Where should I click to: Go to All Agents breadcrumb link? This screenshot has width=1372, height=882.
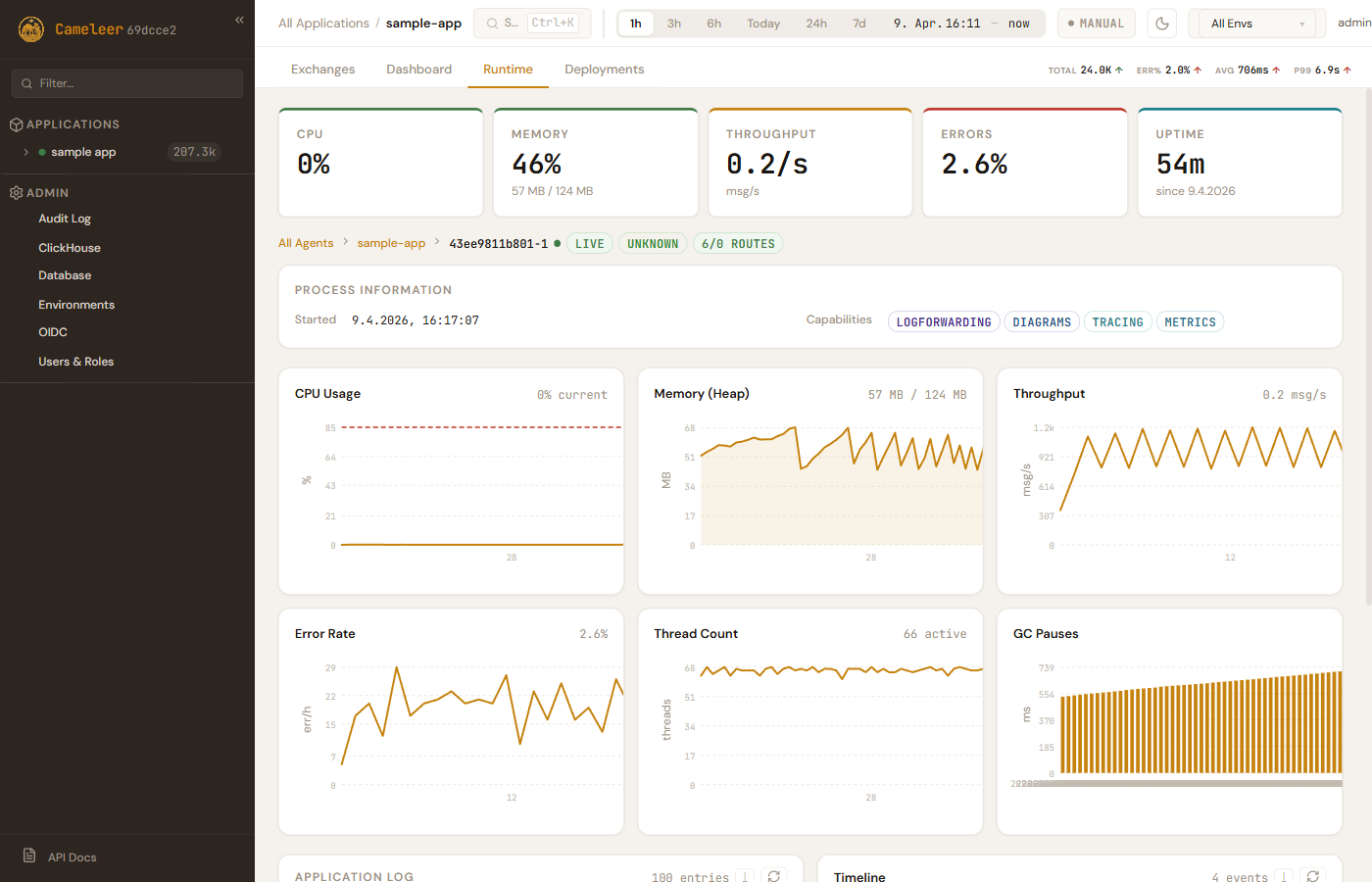(306, 243)
